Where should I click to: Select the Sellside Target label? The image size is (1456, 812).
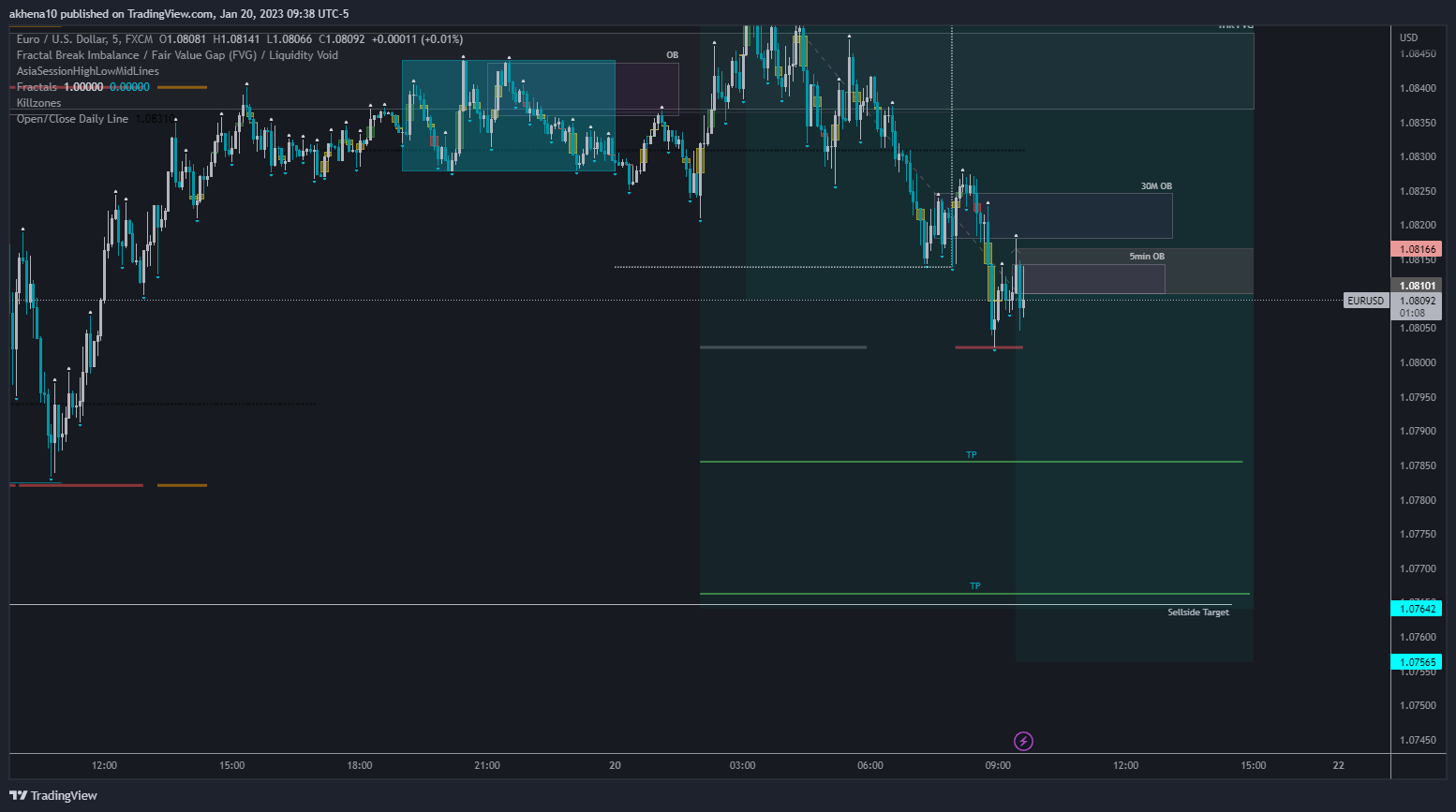tap(1198, 613)
